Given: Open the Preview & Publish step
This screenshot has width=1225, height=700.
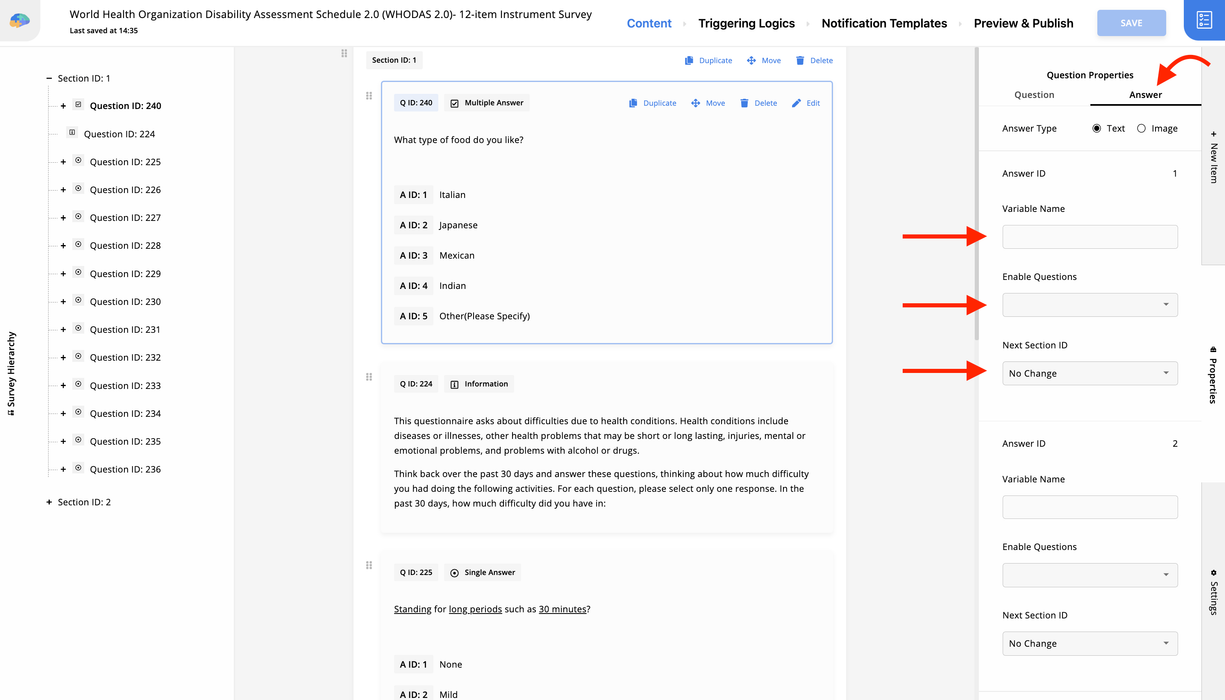Looking at the screenshot, I should tap(1023, 23).
